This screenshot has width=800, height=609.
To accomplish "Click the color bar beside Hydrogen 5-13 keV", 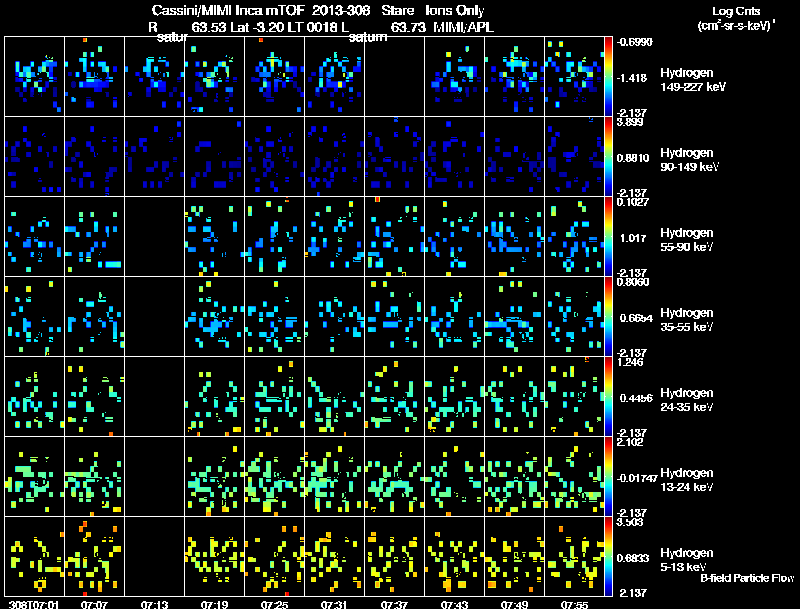I will pos(608,557).
